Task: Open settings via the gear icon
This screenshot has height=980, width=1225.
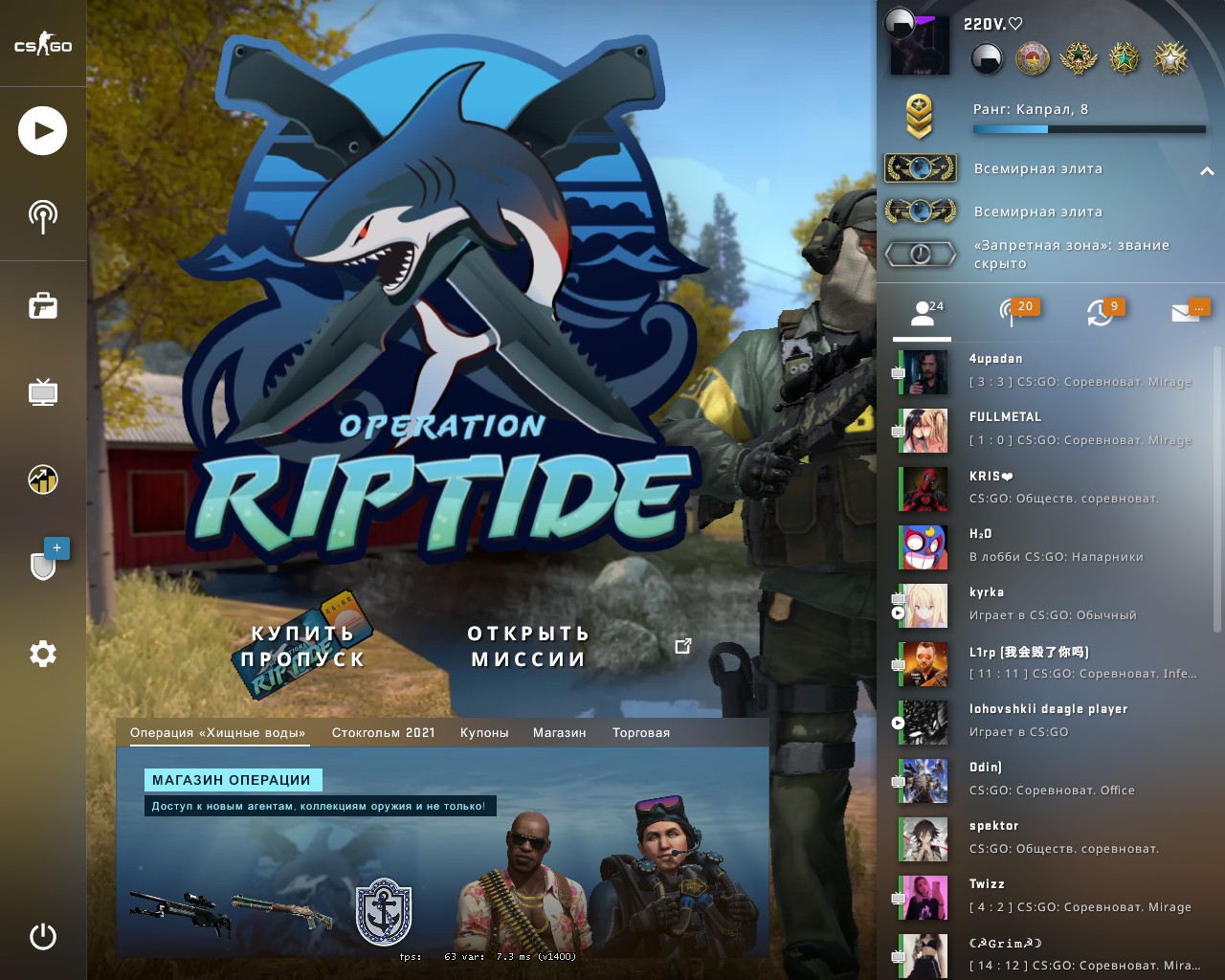Action: (43, 654)
